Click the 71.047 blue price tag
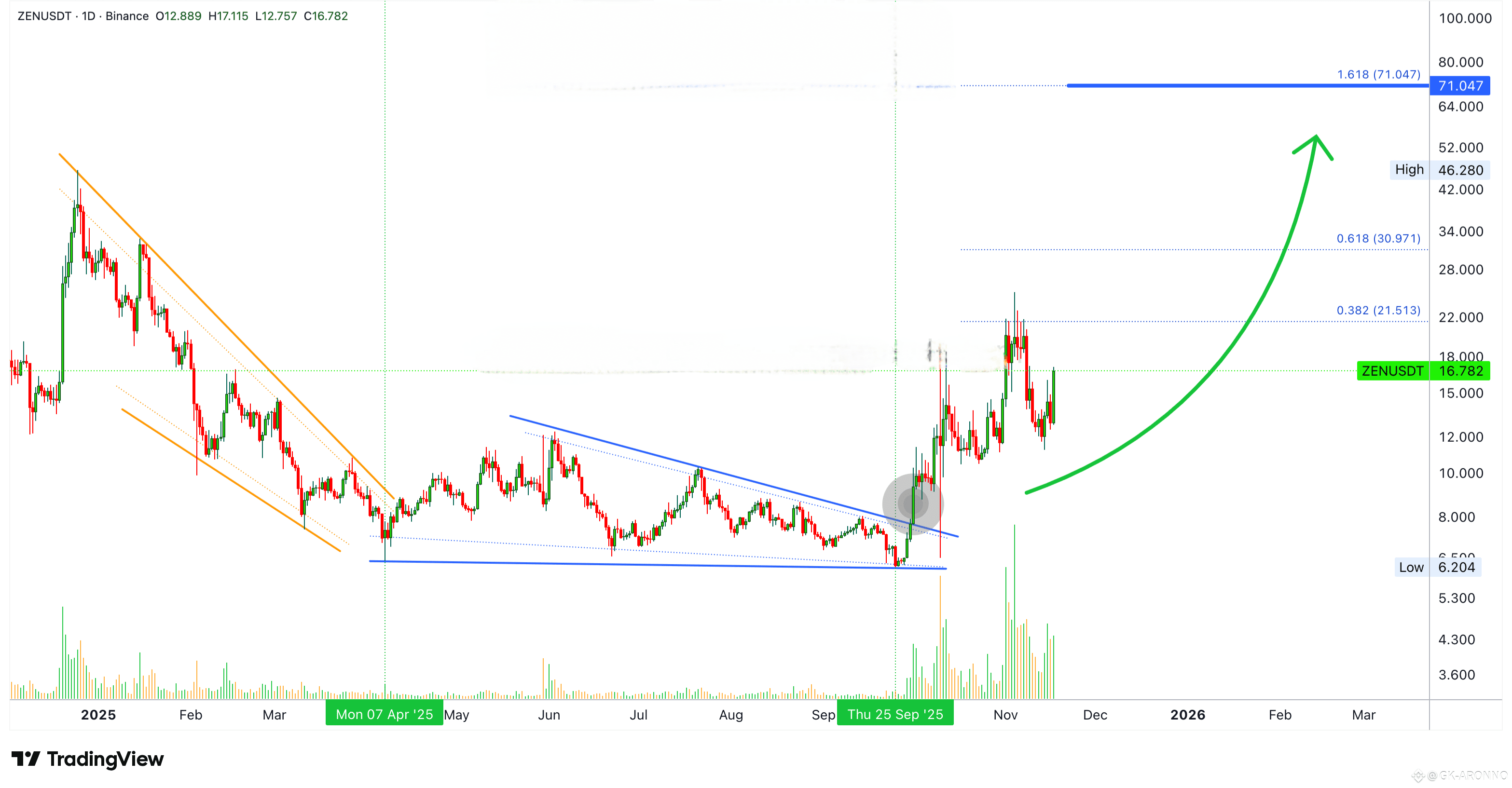Viewport: 1512px width, 788px height. point(1460,86)
